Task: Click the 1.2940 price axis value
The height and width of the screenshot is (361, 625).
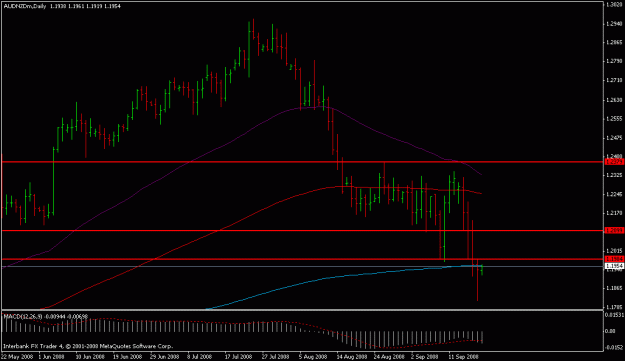Action: click(614, 24)
